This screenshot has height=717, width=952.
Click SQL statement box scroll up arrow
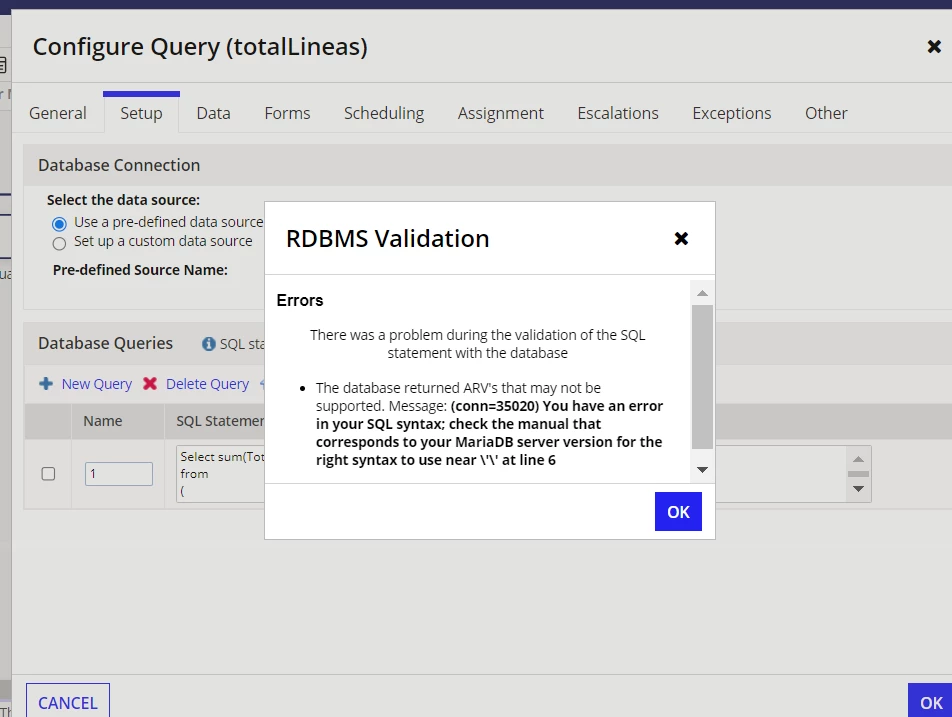[x=858, y=459]
